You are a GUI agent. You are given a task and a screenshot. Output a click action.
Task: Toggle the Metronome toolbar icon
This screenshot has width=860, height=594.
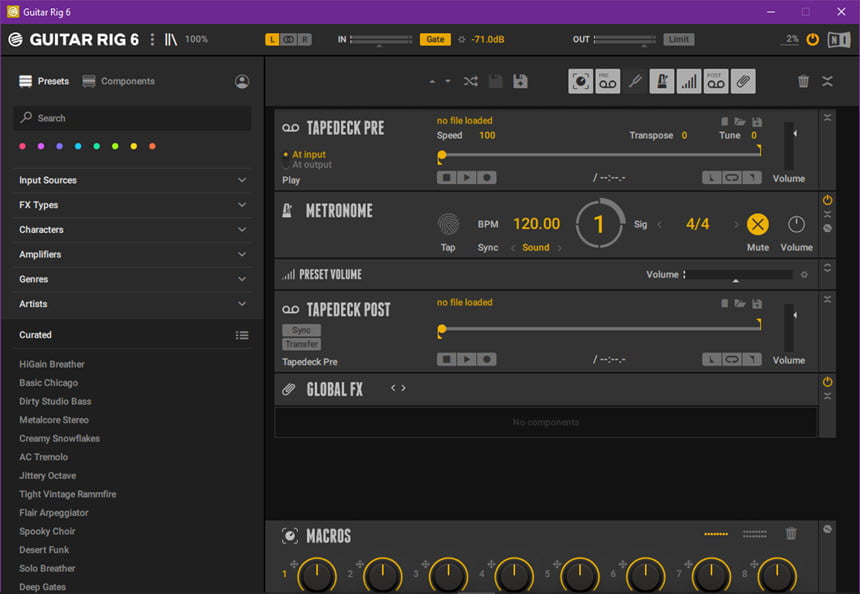pos(662,82)
